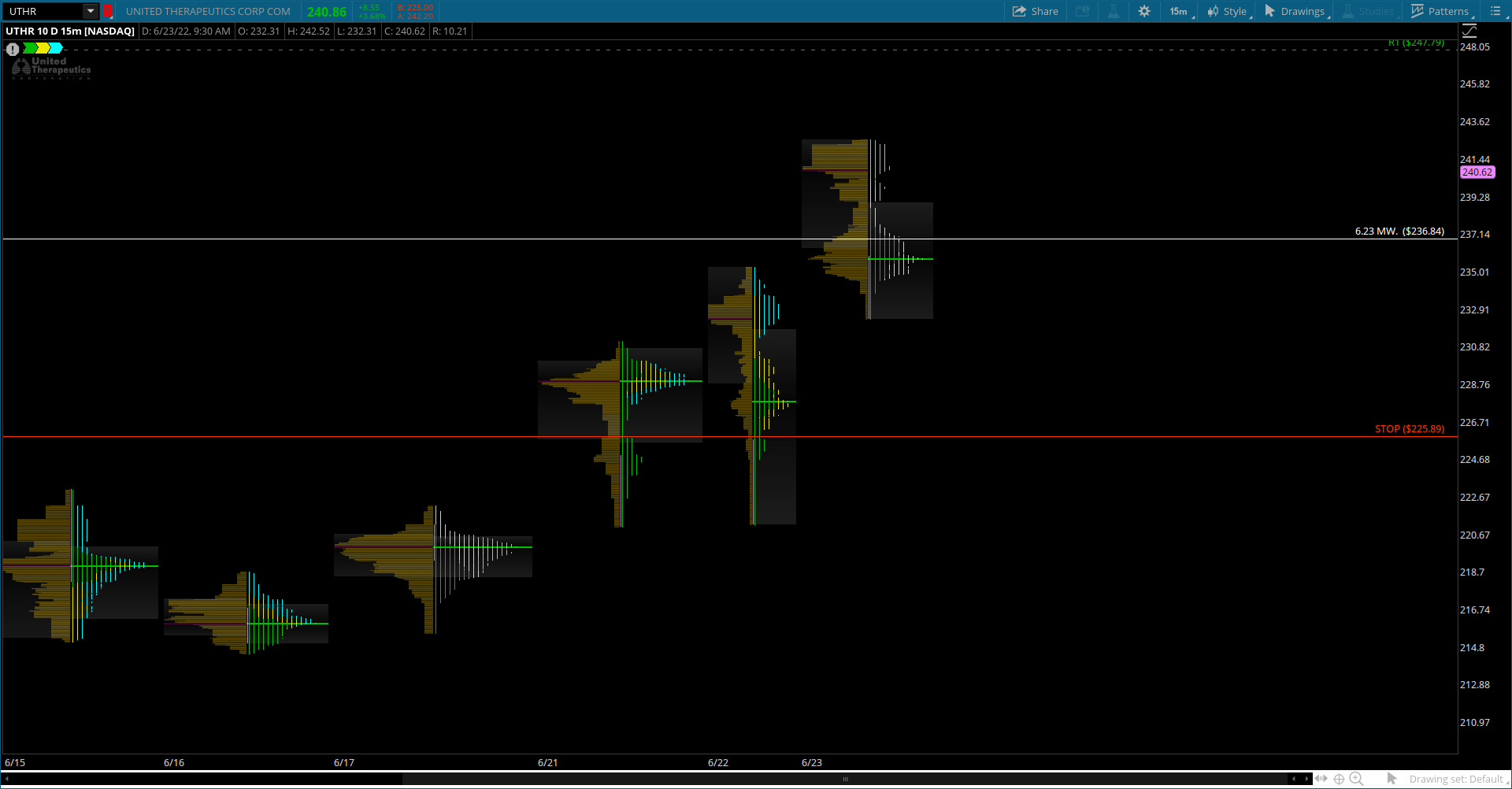Open the Drawing set: Default dropdown
The width and height of the screenshot is (1512, 789).
pos(1458,779)
